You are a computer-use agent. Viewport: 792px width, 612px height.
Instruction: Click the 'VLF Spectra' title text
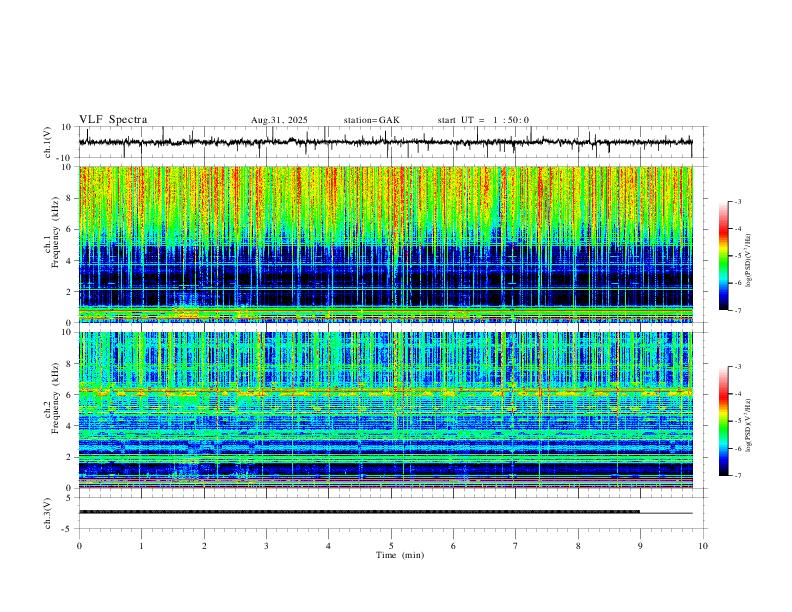(x=113, y=120)
